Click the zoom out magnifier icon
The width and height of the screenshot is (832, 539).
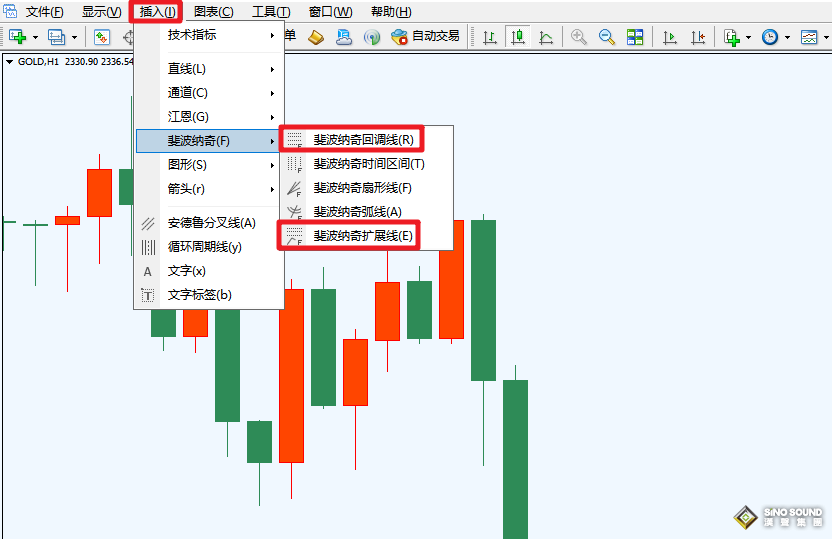point(607,37)
